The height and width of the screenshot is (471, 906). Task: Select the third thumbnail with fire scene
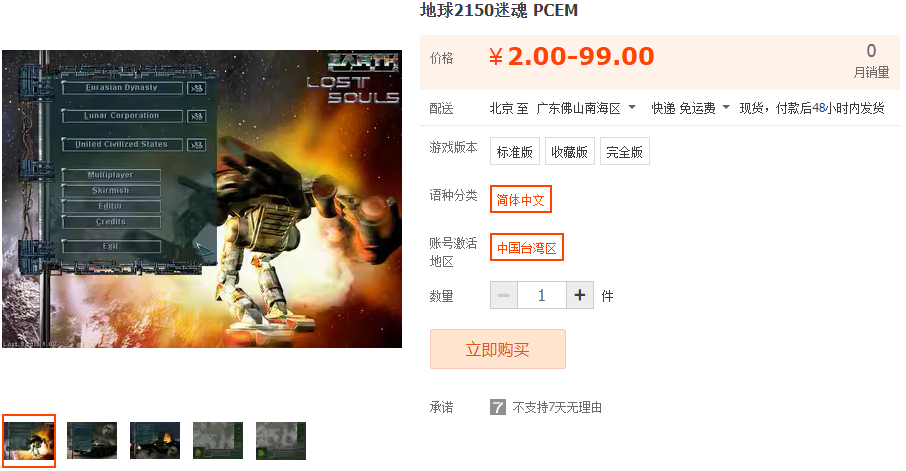click(155, 440)
